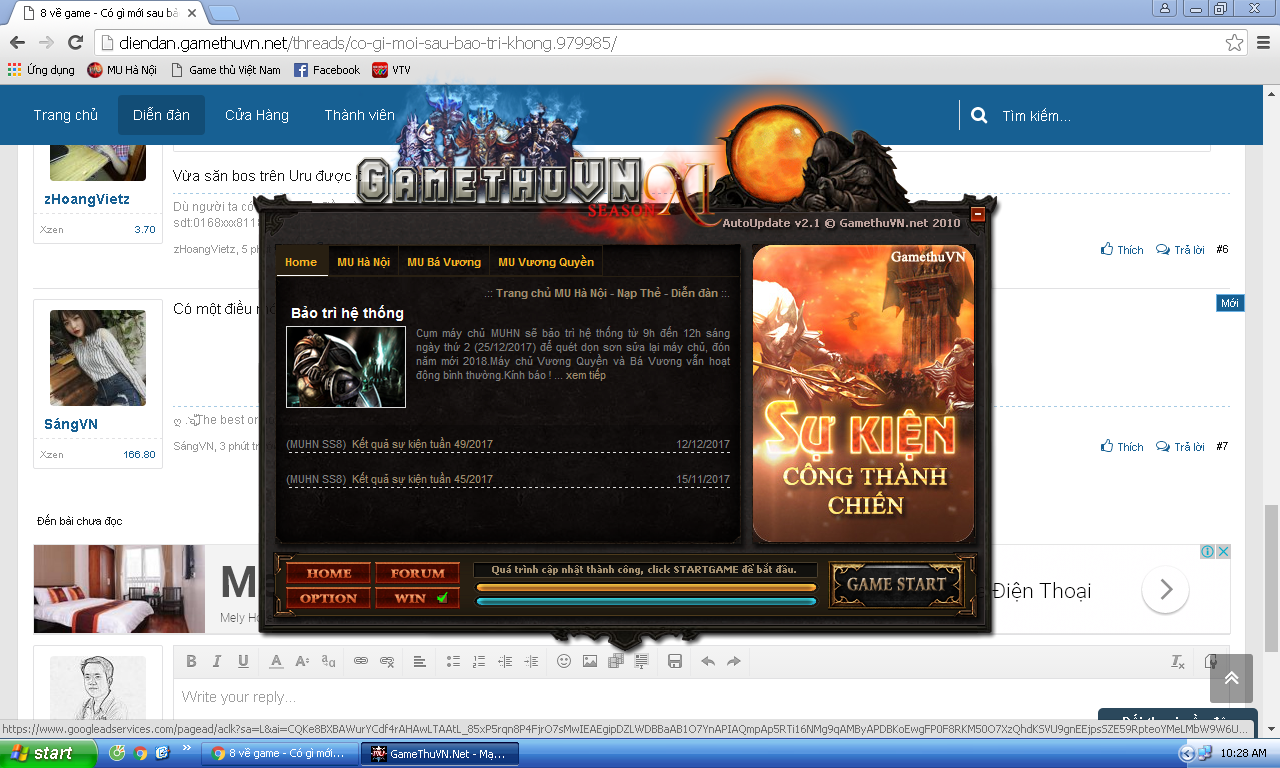Open the font size option

tap(302, 661)
